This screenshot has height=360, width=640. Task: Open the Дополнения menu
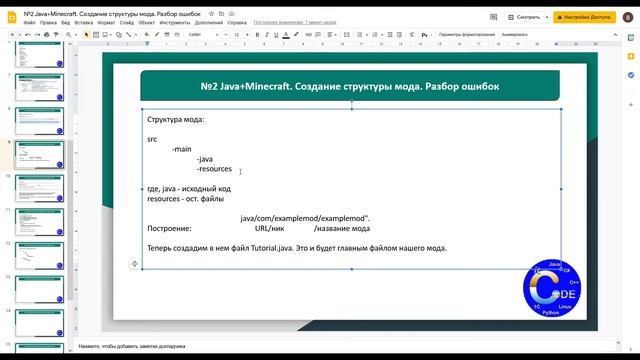(x=209, y=23)
